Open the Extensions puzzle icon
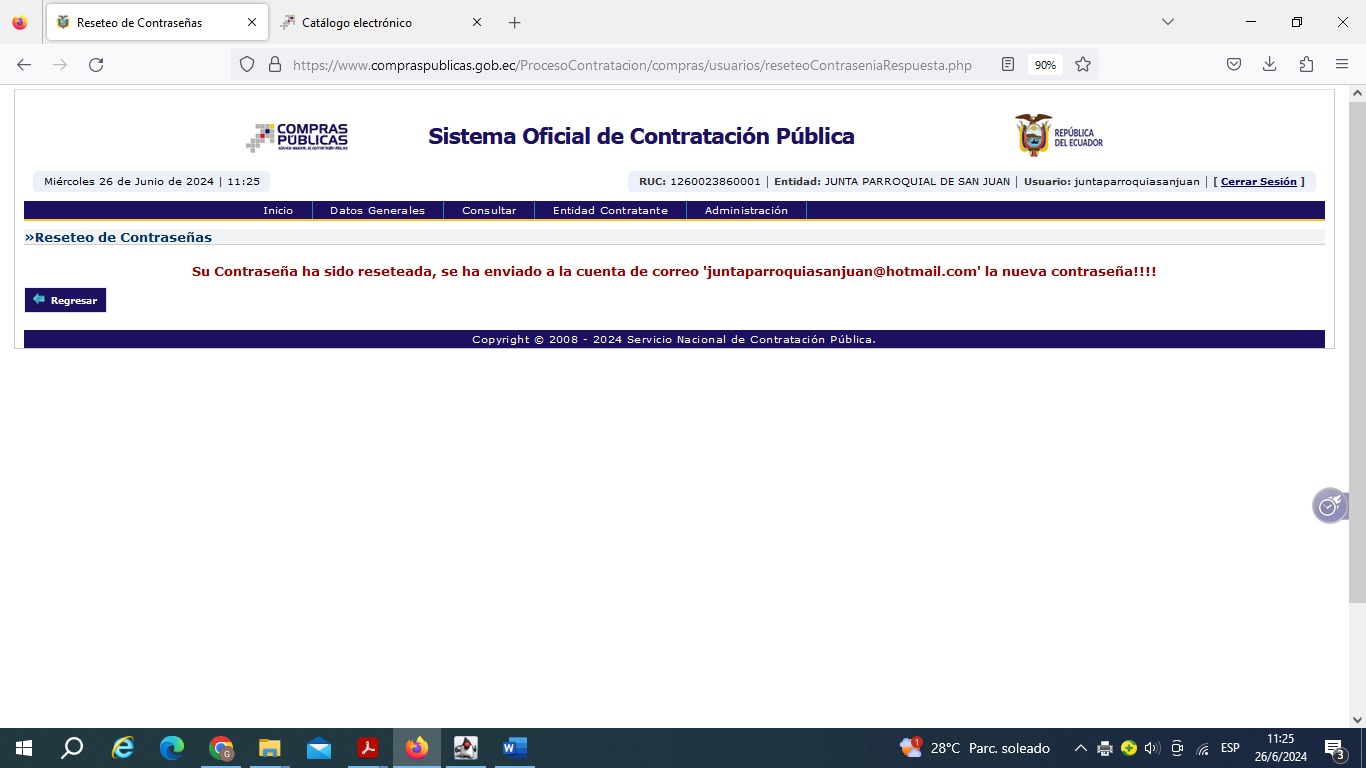 (x=1306, y=65)
